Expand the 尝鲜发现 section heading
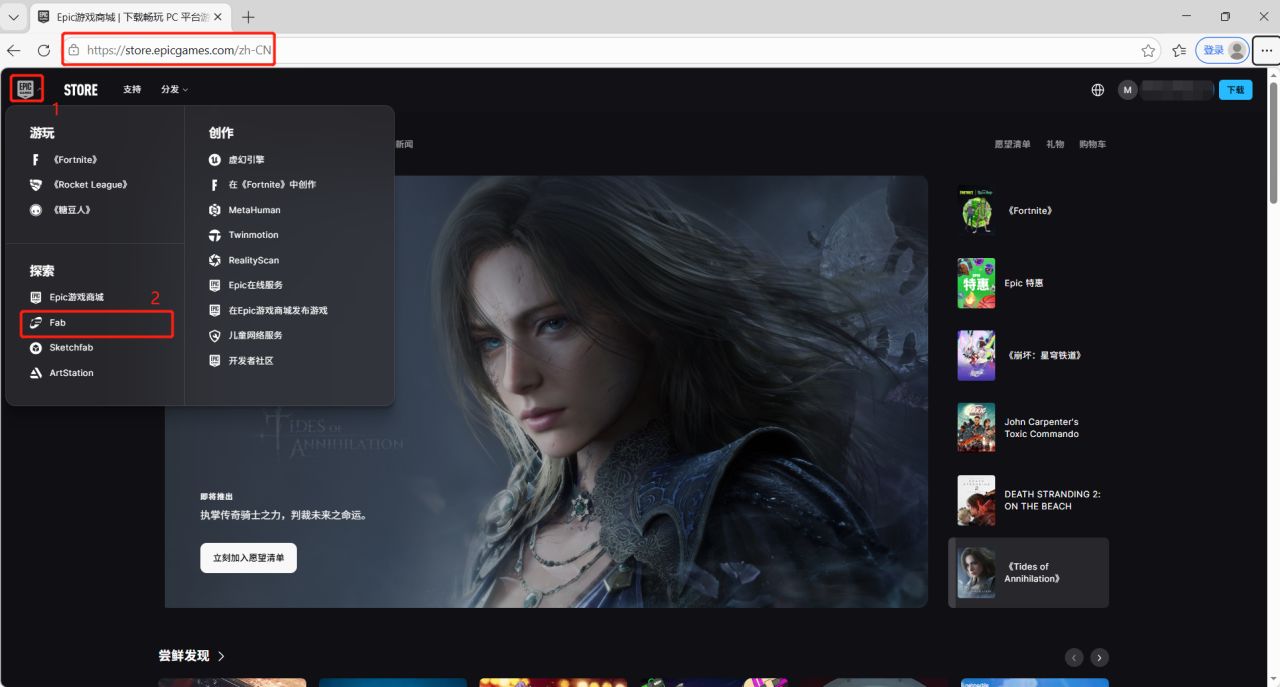Image resolution: width=1280 pixels, height=687 pixels. (191, 656)
